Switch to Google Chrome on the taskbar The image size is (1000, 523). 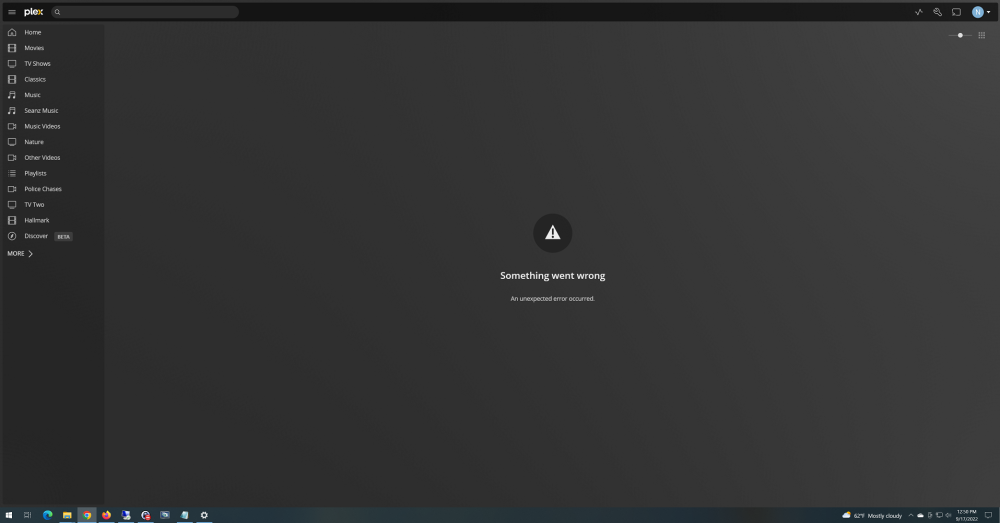tap(87, 515)
